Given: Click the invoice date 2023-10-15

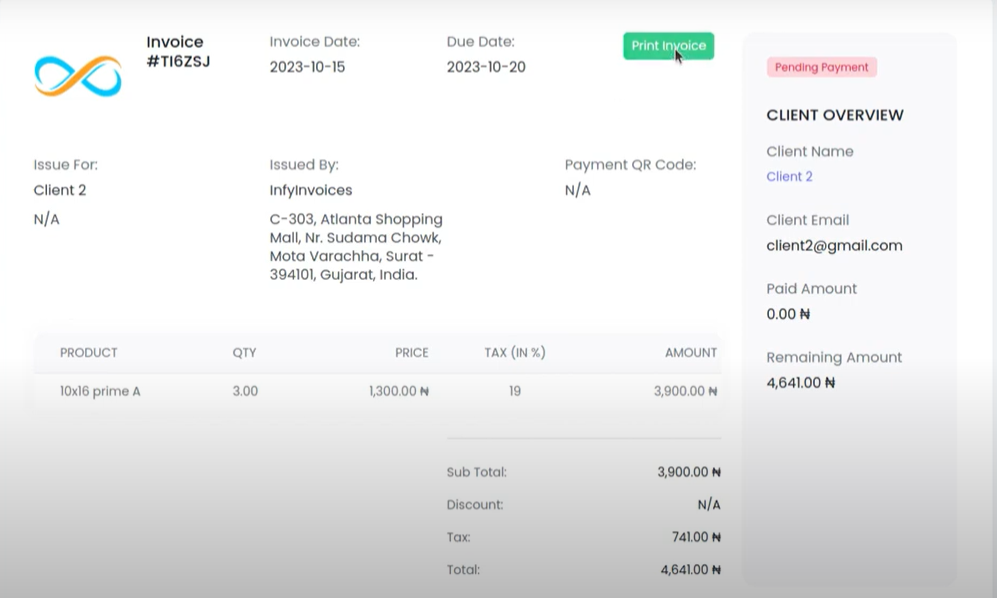Looking at the screenshot, I should tap(307, 67).
